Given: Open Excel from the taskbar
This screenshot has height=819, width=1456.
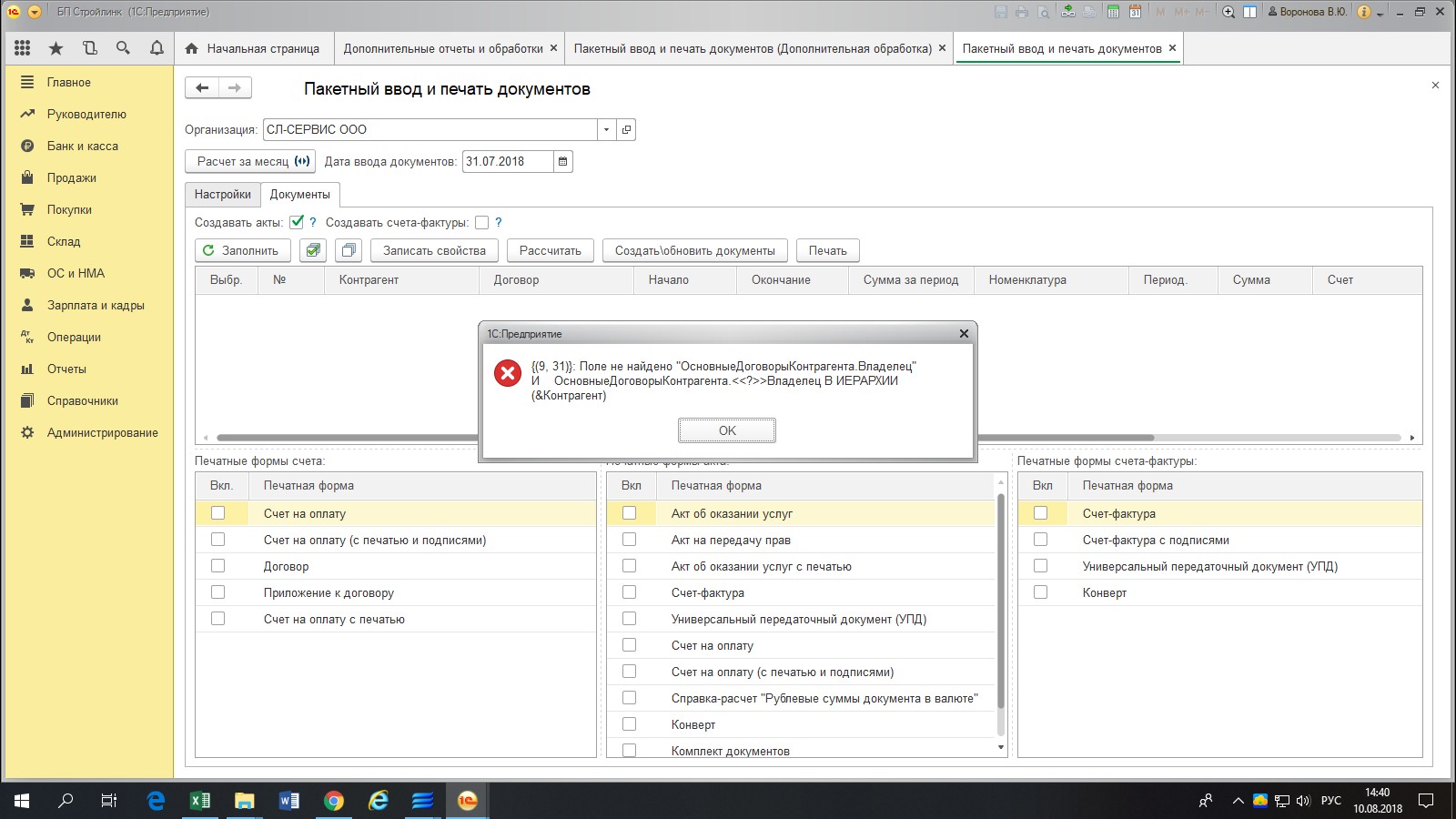Looking at the screenshot, I should (x=200, y=801).
